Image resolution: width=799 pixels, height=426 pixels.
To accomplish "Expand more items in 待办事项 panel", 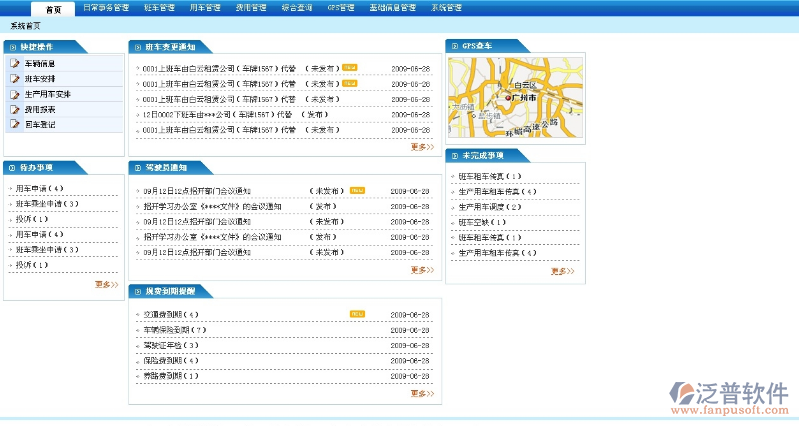I will pyautogui.click(x=106, y=284).
